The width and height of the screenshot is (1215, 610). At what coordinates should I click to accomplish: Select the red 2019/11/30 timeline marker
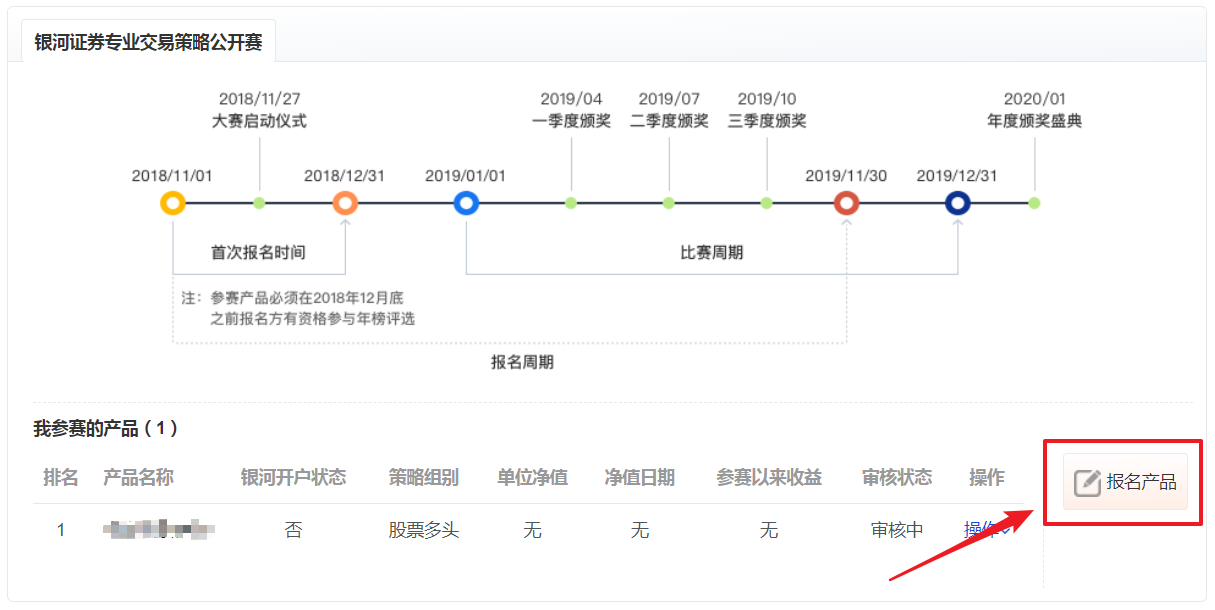[x=846, y=204]
